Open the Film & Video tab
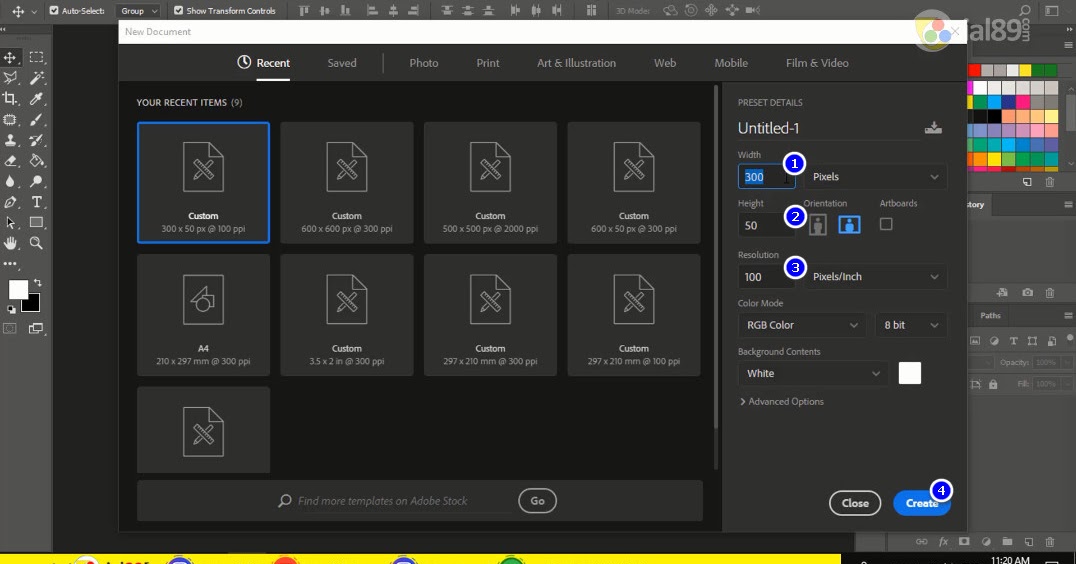This screenshot has height=564, width=1076. 817,63
